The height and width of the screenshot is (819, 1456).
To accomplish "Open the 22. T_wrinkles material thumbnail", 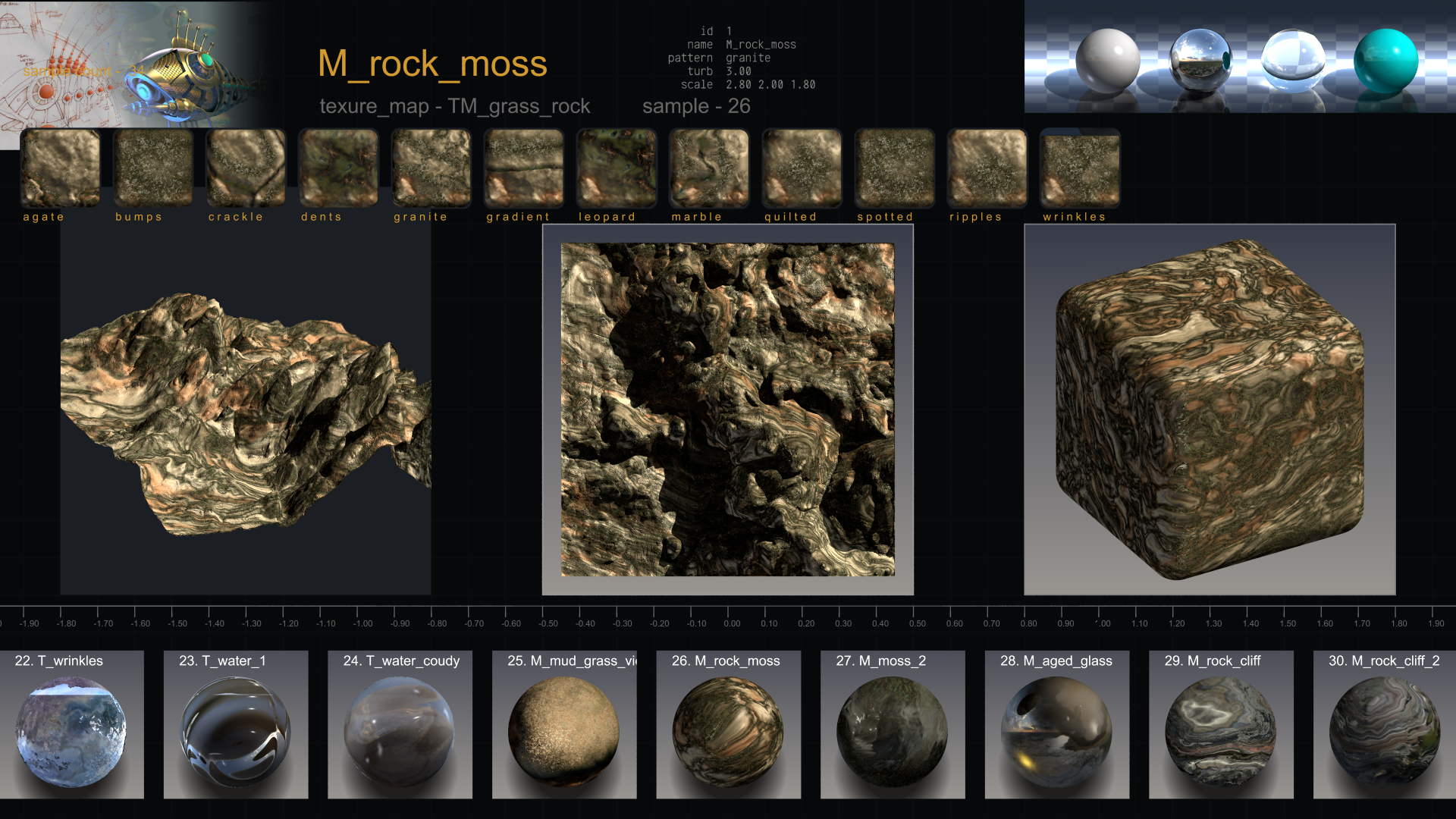I will click(71, 724).
